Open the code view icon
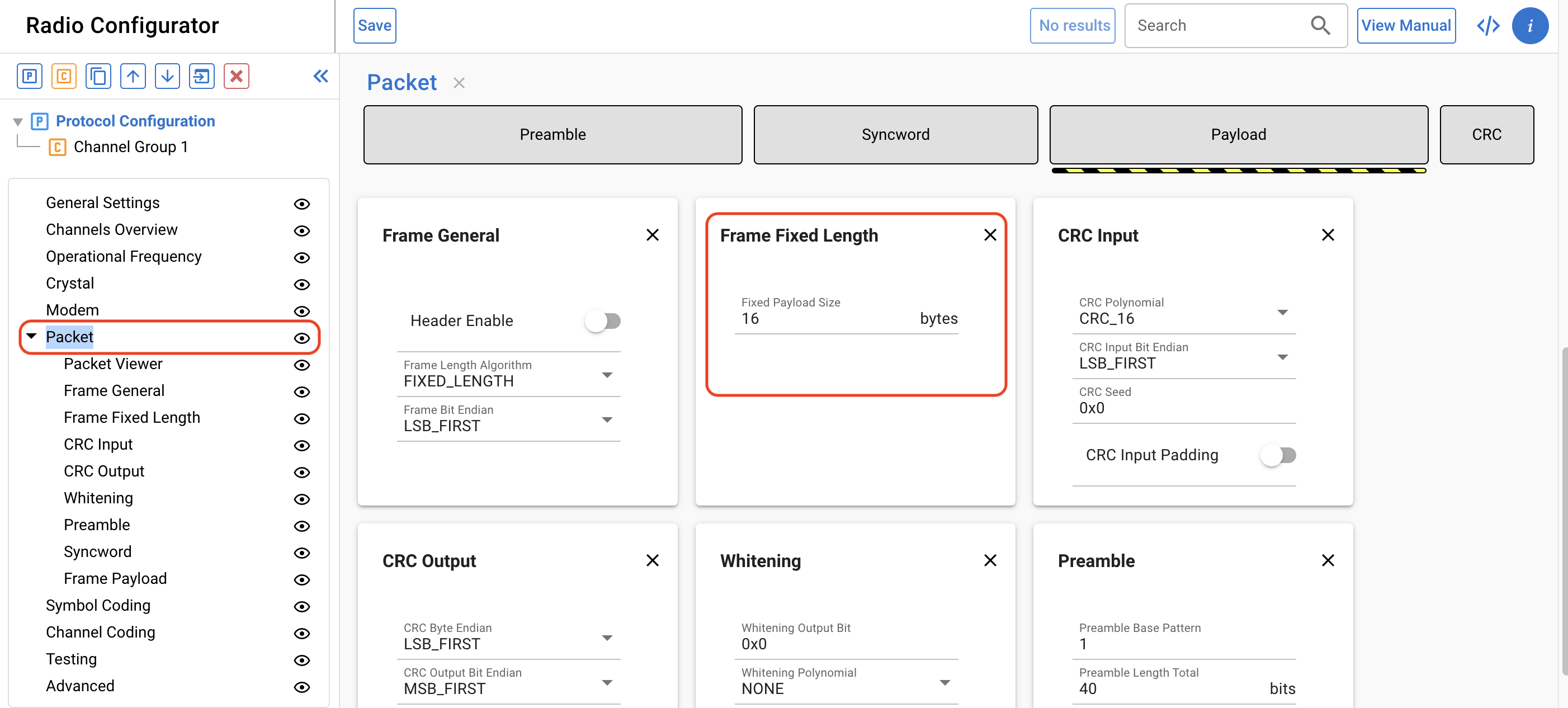 coord(1487,26)
